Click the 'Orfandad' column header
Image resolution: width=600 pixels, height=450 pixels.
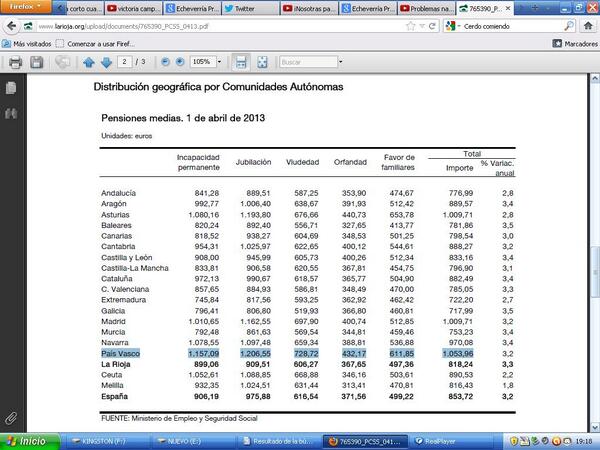350,162
